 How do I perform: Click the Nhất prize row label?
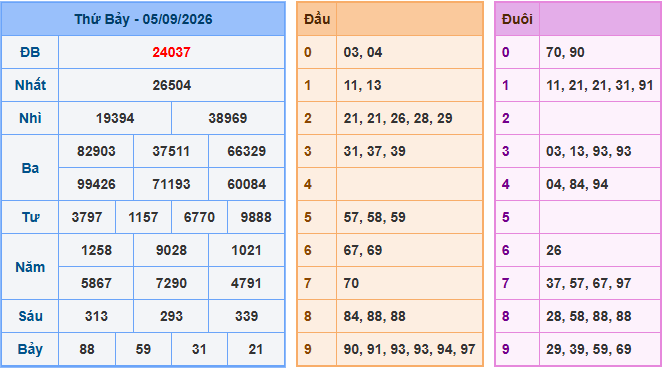pos(30,85)
